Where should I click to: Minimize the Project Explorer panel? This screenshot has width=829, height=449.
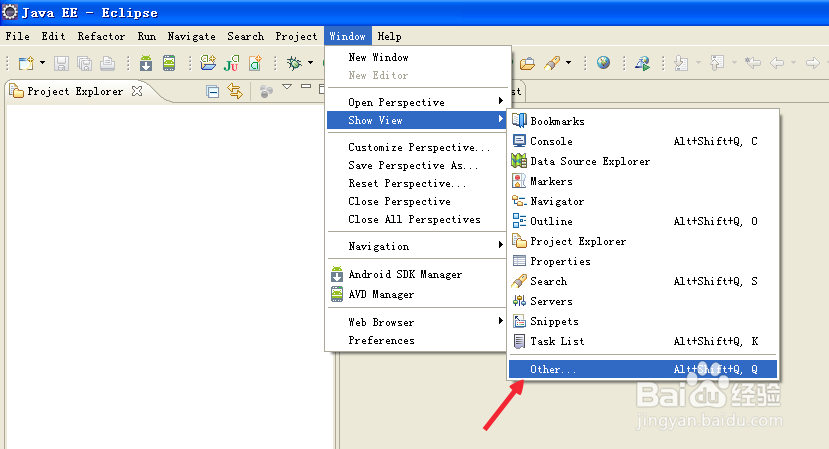click(x=306, y=86)
